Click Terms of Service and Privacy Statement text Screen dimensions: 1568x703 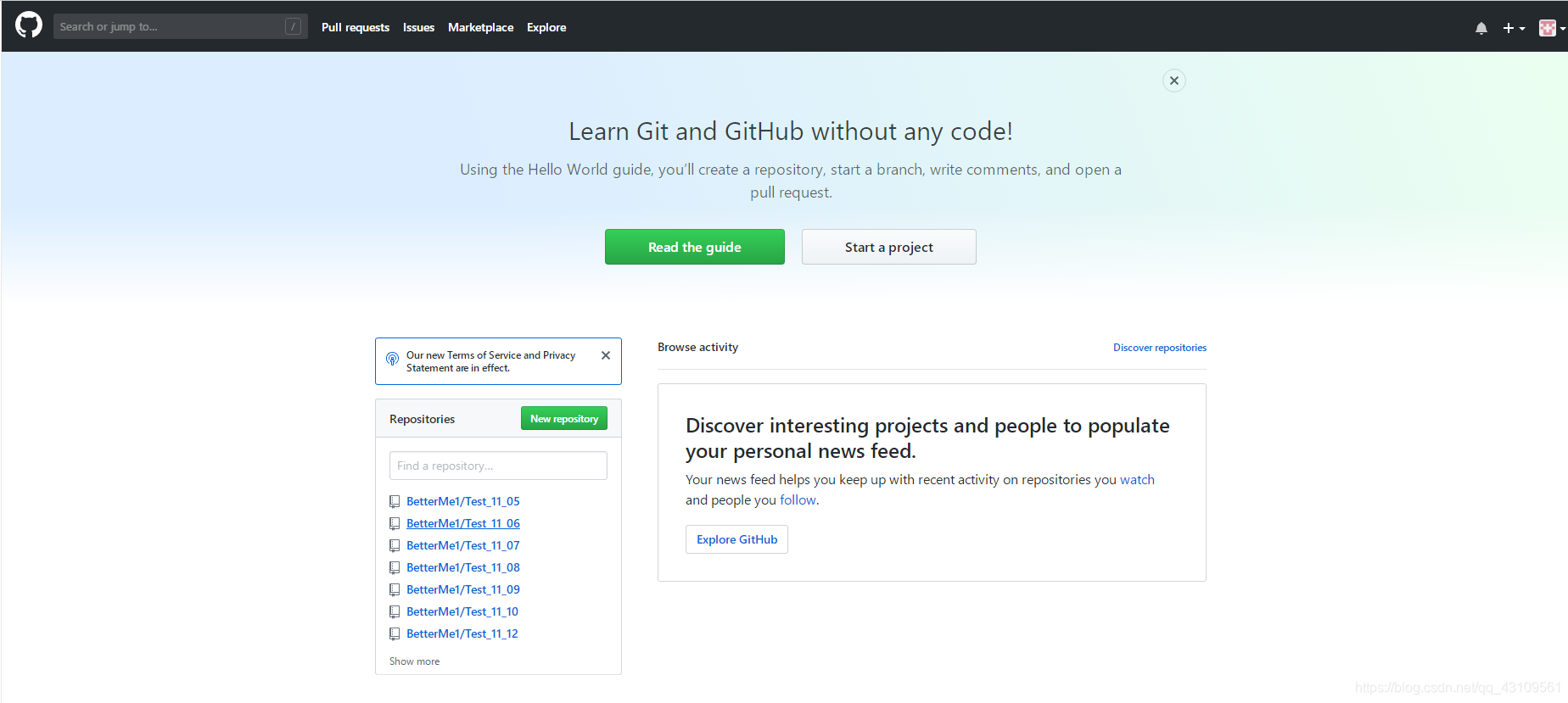click(x=490, y=361)
